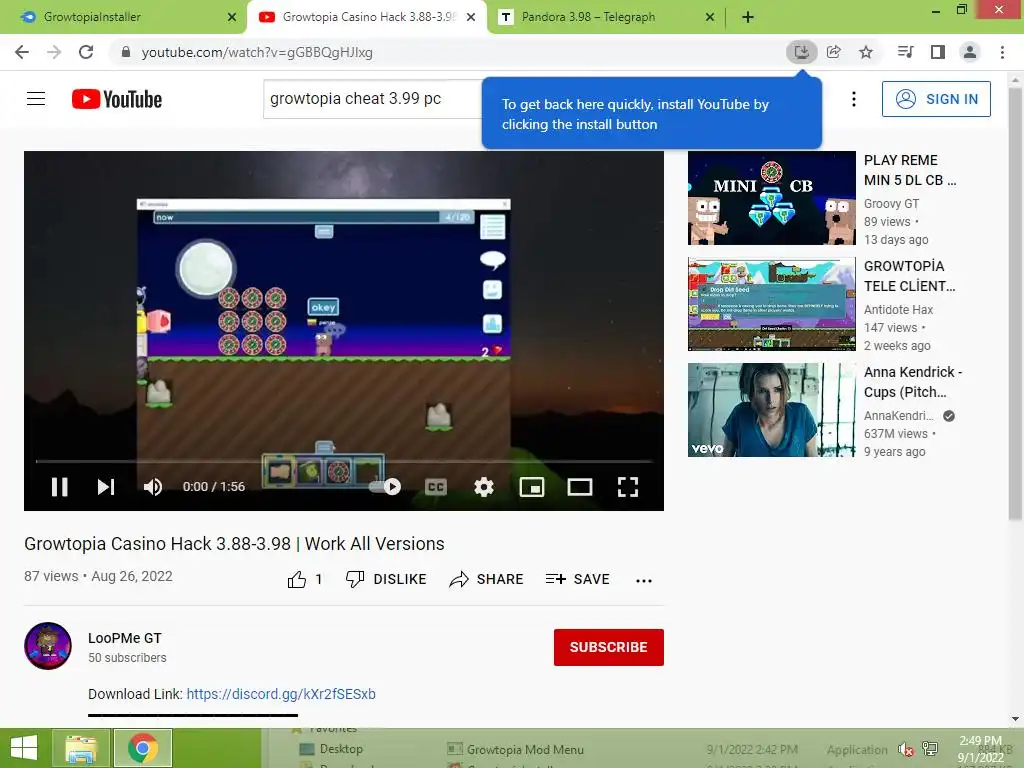Go back to the previous page
The height and width of the screenshot is (768, 1024).
pos(22,52)
